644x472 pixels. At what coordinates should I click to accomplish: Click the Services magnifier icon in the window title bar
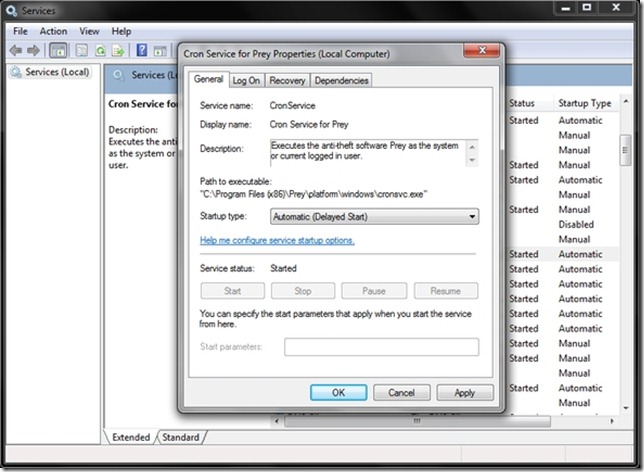pyautogui.click(x=12, y=11)
